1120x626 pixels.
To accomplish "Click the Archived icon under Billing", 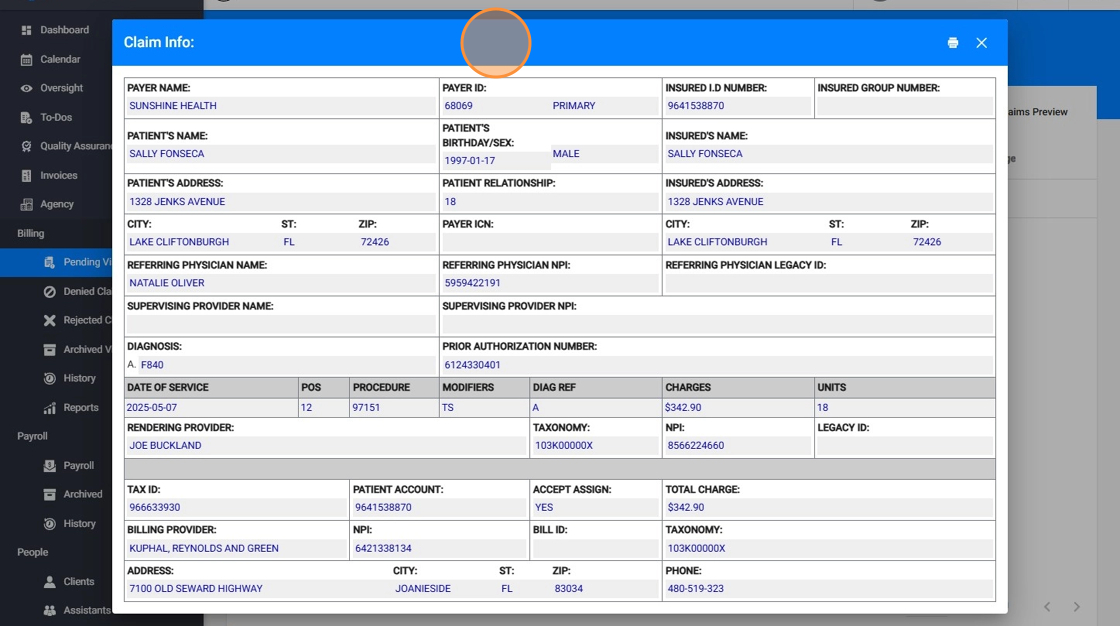I will click(49, 349).
